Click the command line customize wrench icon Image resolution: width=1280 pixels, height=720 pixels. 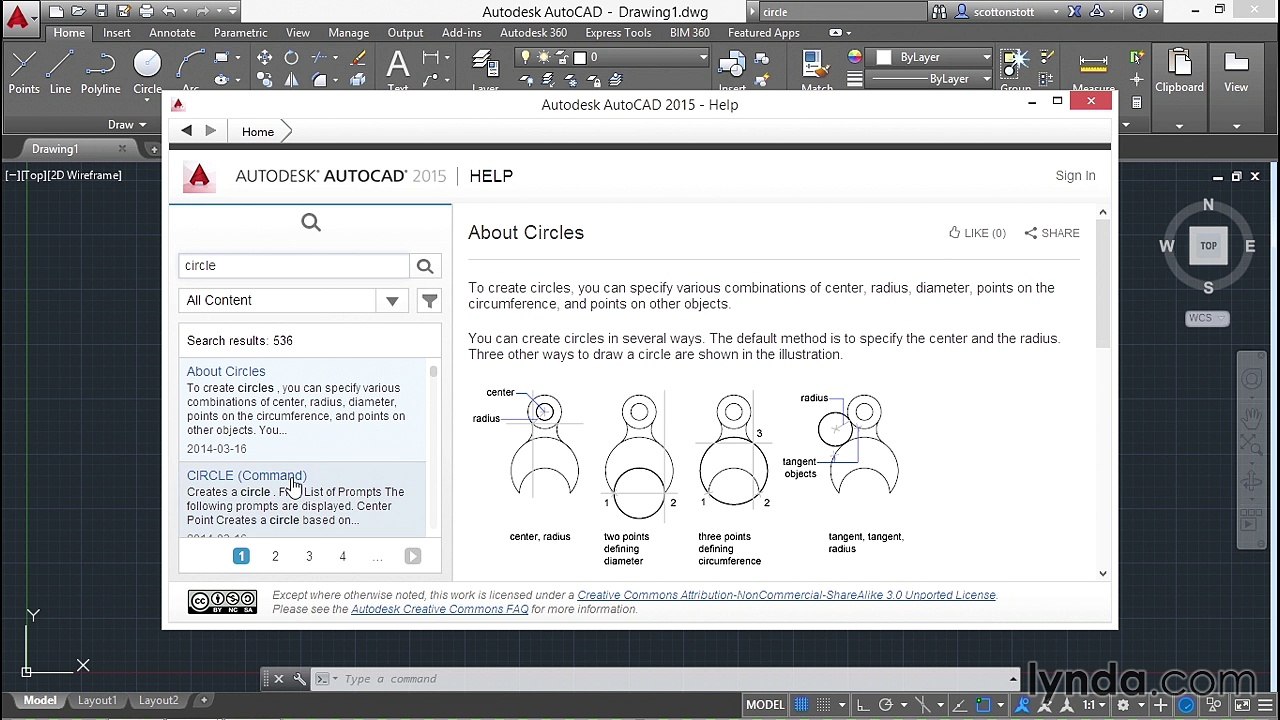(299, 679)
